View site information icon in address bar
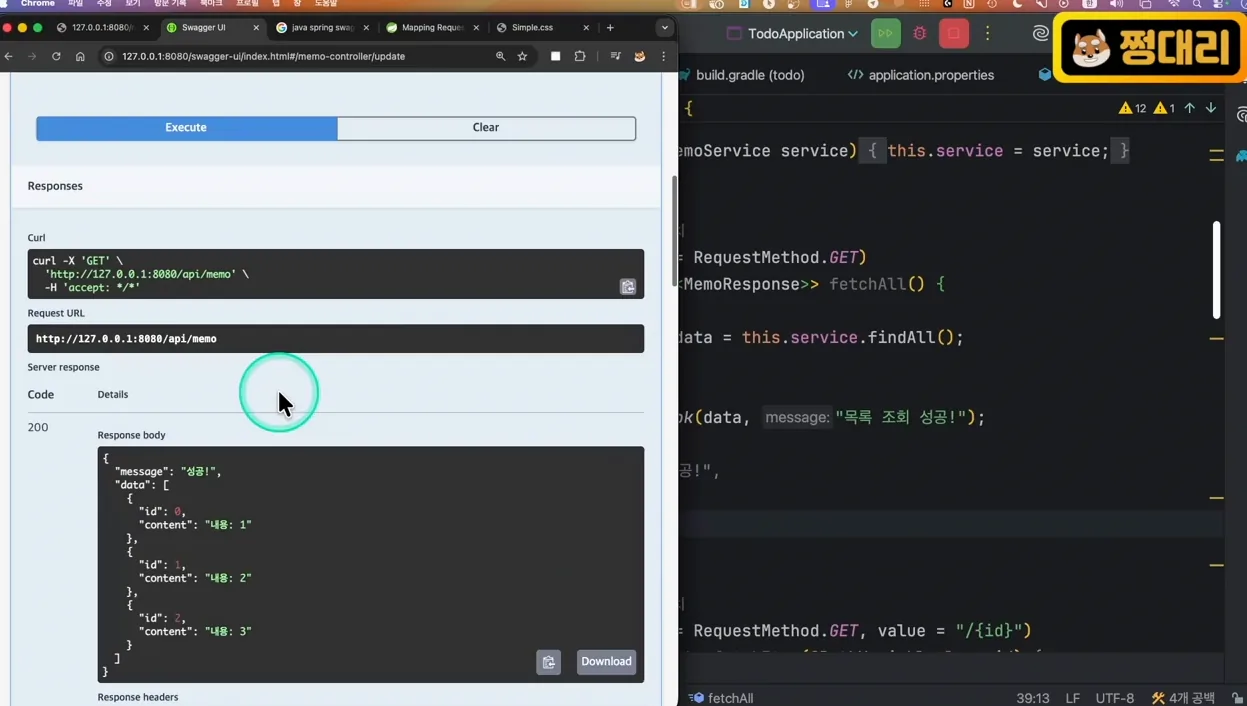The width and height of the screenshot is (1247, 706). coord(109,56)
